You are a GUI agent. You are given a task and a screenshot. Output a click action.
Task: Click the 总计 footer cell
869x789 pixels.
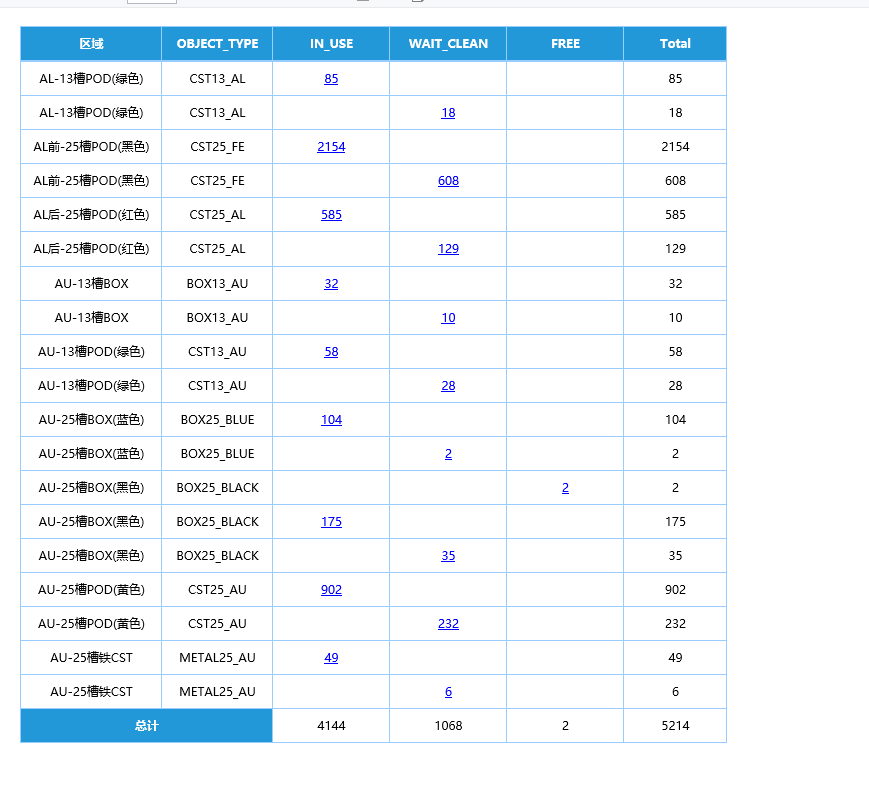[146, 726]
